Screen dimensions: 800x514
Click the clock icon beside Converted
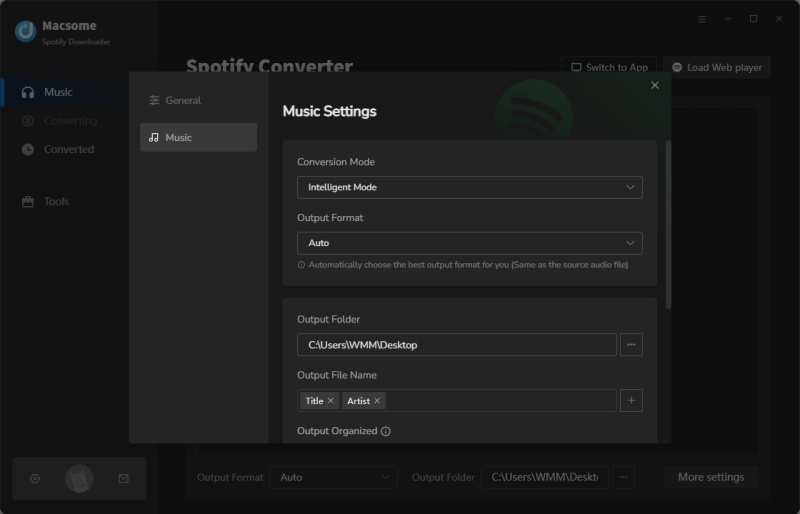coord(28,150)
